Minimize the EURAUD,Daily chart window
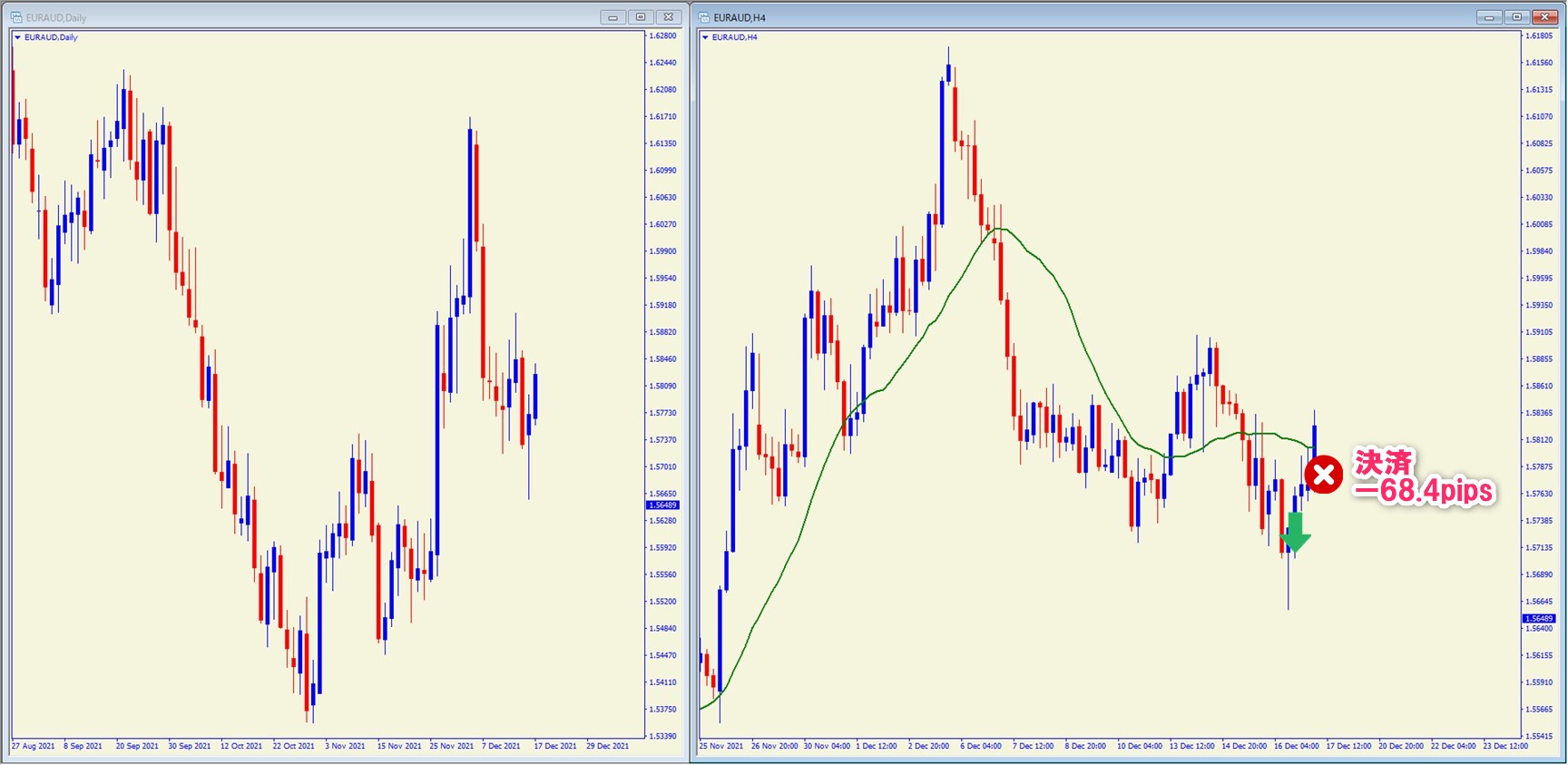This screenshot has width=1568, height=765. (x=612, y=17)
